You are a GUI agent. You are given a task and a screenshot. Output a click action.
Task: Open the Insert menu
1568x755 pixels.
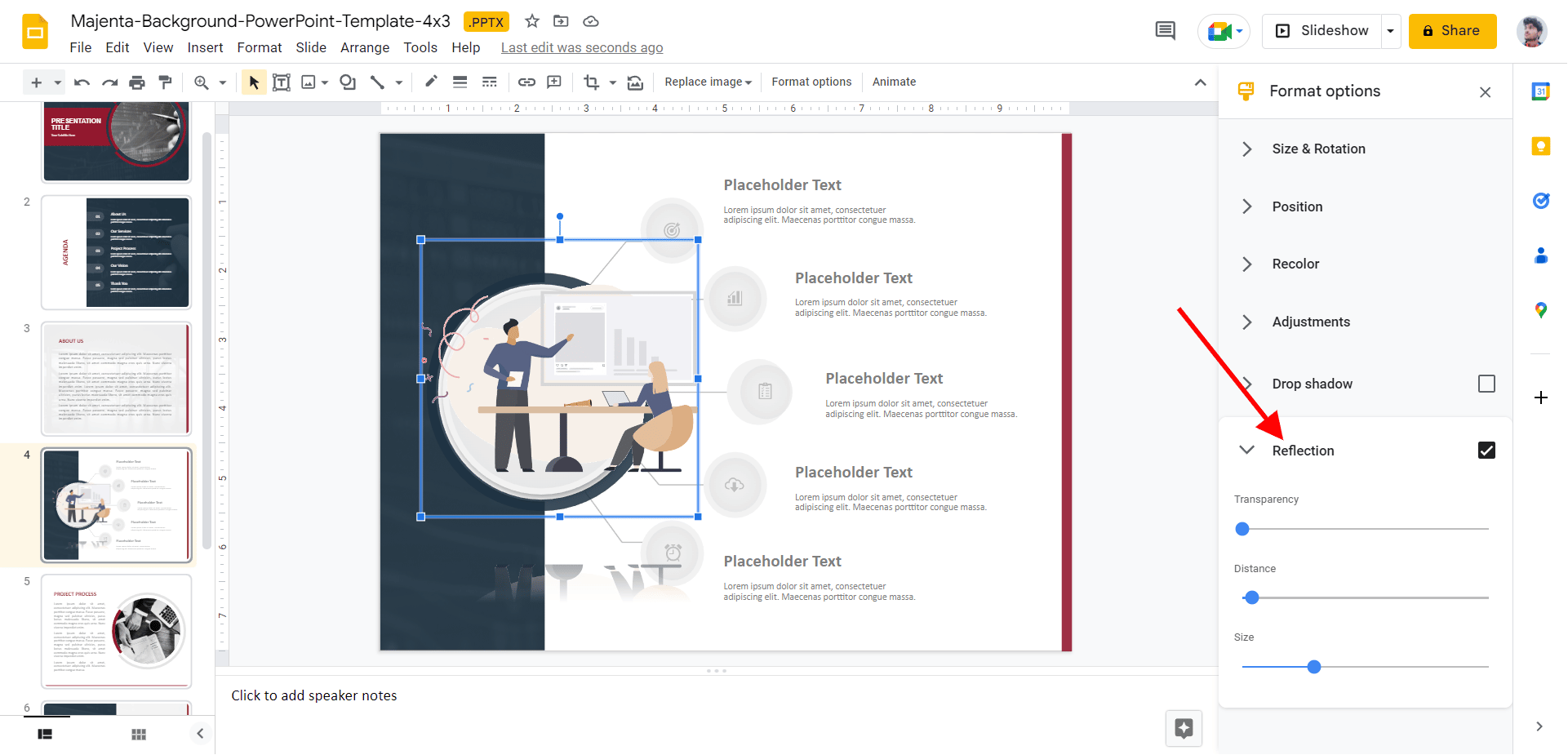coord(205,47)
